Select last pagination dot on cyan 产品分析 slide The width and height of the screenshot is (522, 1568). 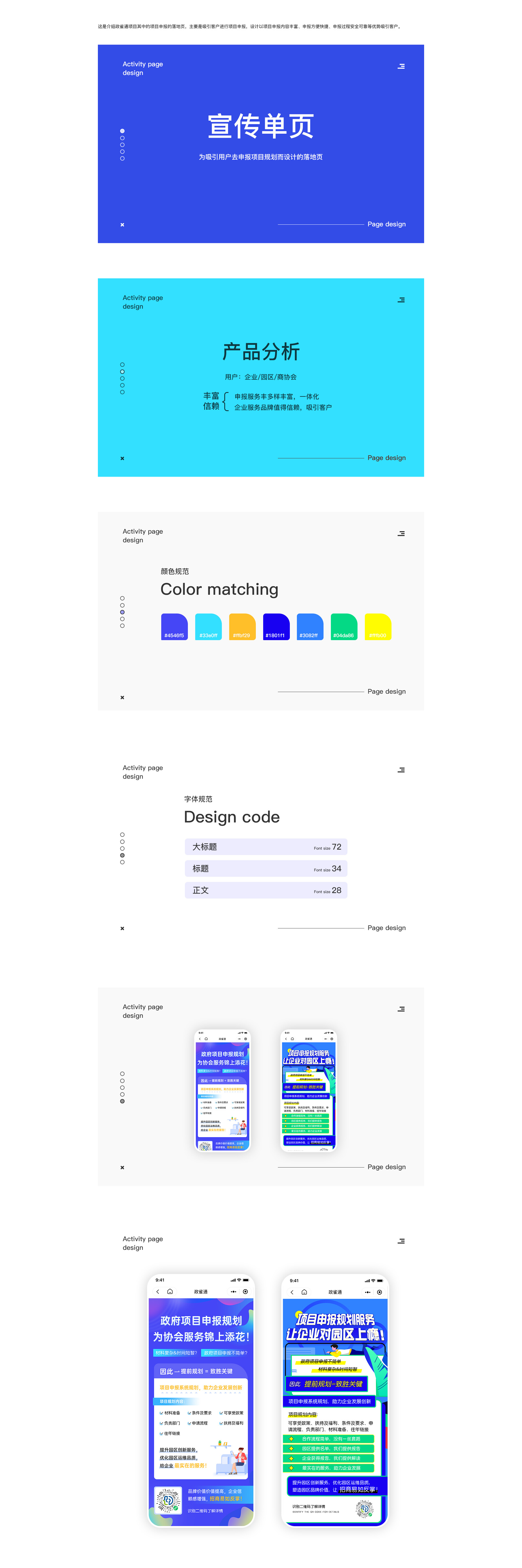coord(122,392)
